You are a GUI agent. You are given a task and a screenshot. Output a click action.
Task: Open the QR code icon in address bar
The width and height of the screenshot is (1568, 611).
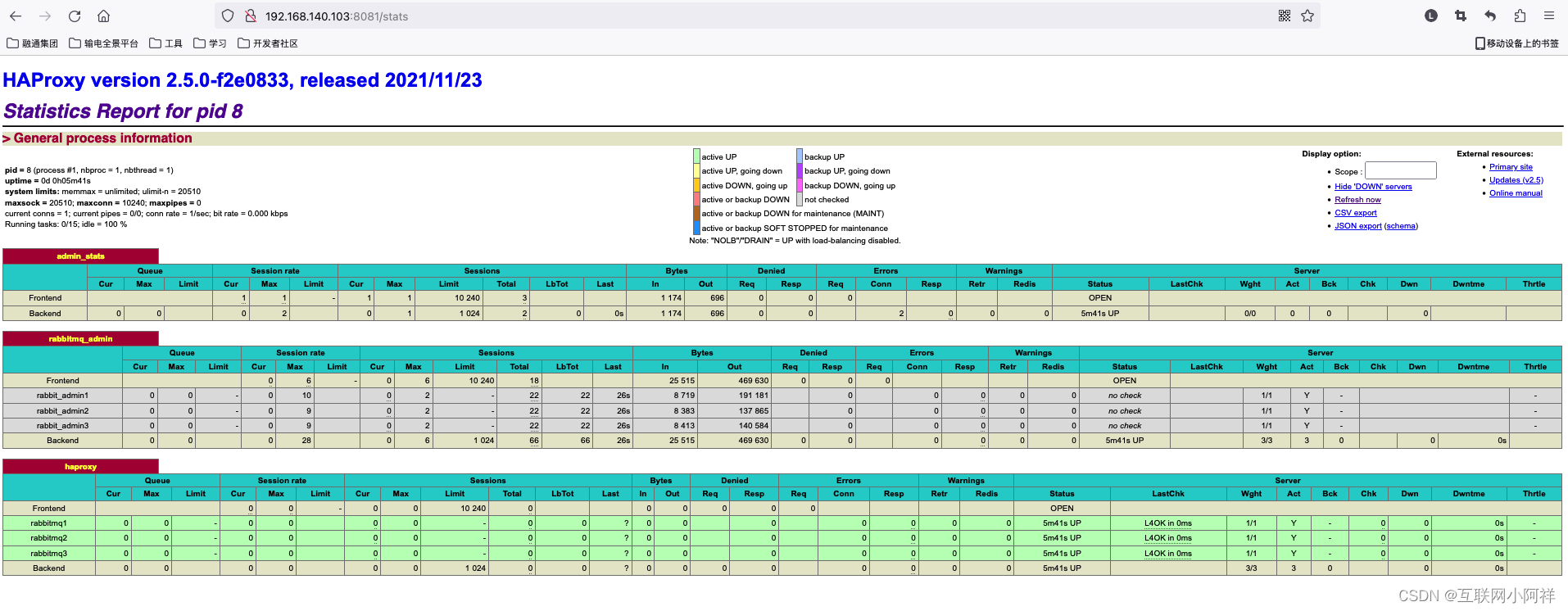(x=1285, y=16)
